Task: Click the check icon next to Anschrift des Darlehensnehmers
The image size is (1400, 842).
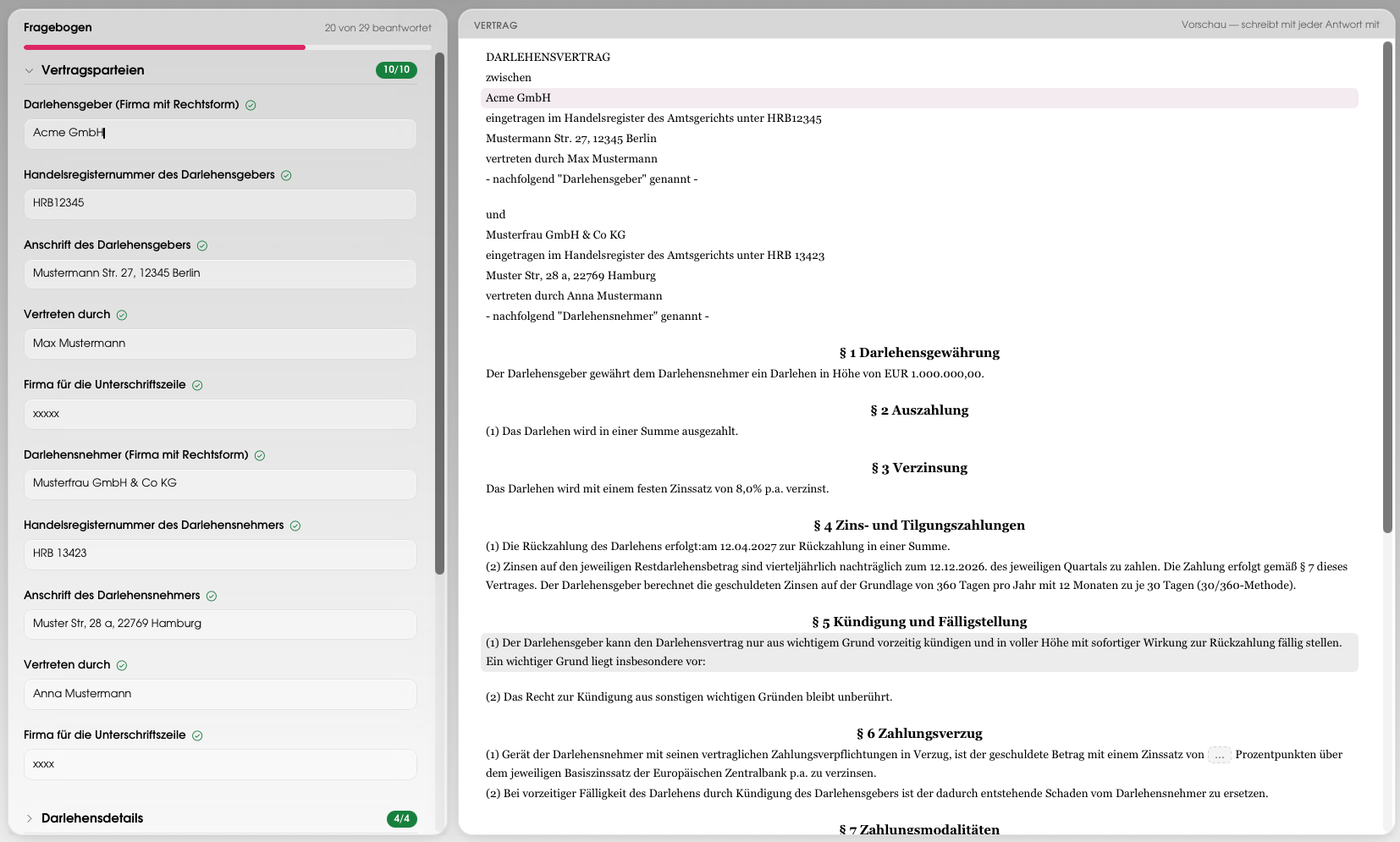Action: [212, 596]
